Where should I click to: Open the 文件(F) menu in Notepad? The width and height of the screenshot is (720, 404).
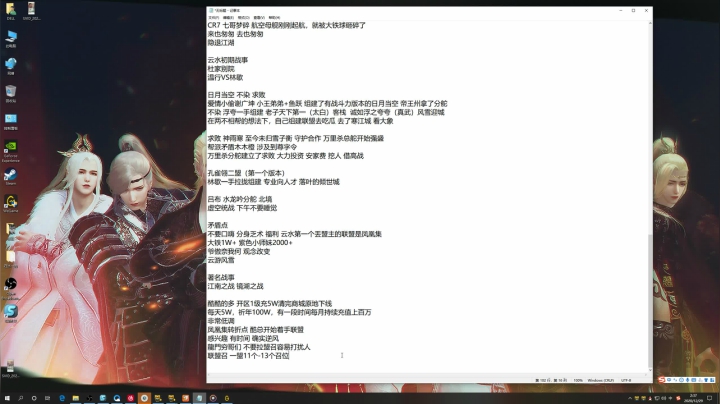pyautogui.click(x=214, y=17)
